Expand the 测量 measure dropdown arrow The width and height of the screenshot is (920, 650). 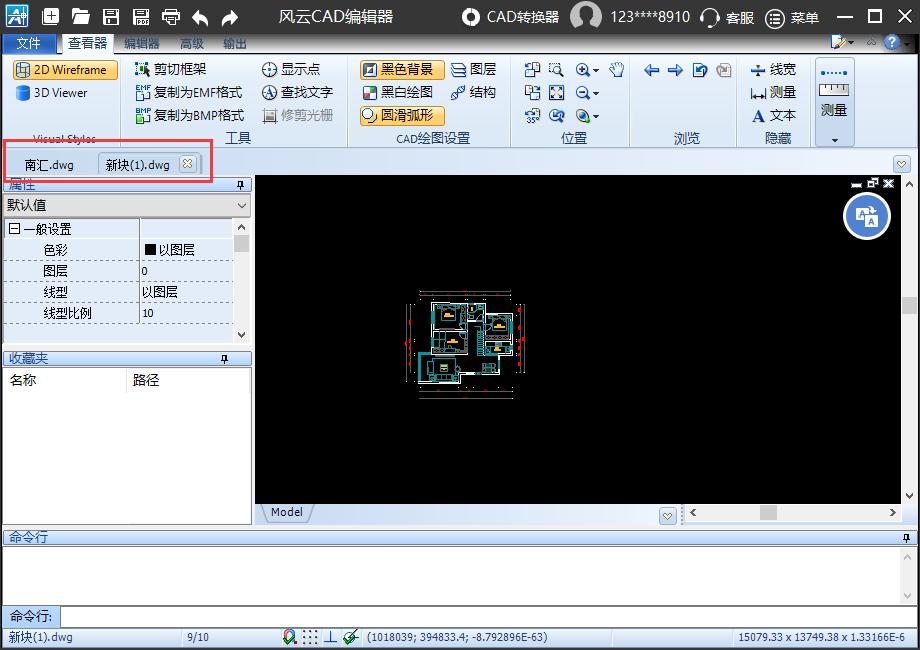tap(835, 140)
